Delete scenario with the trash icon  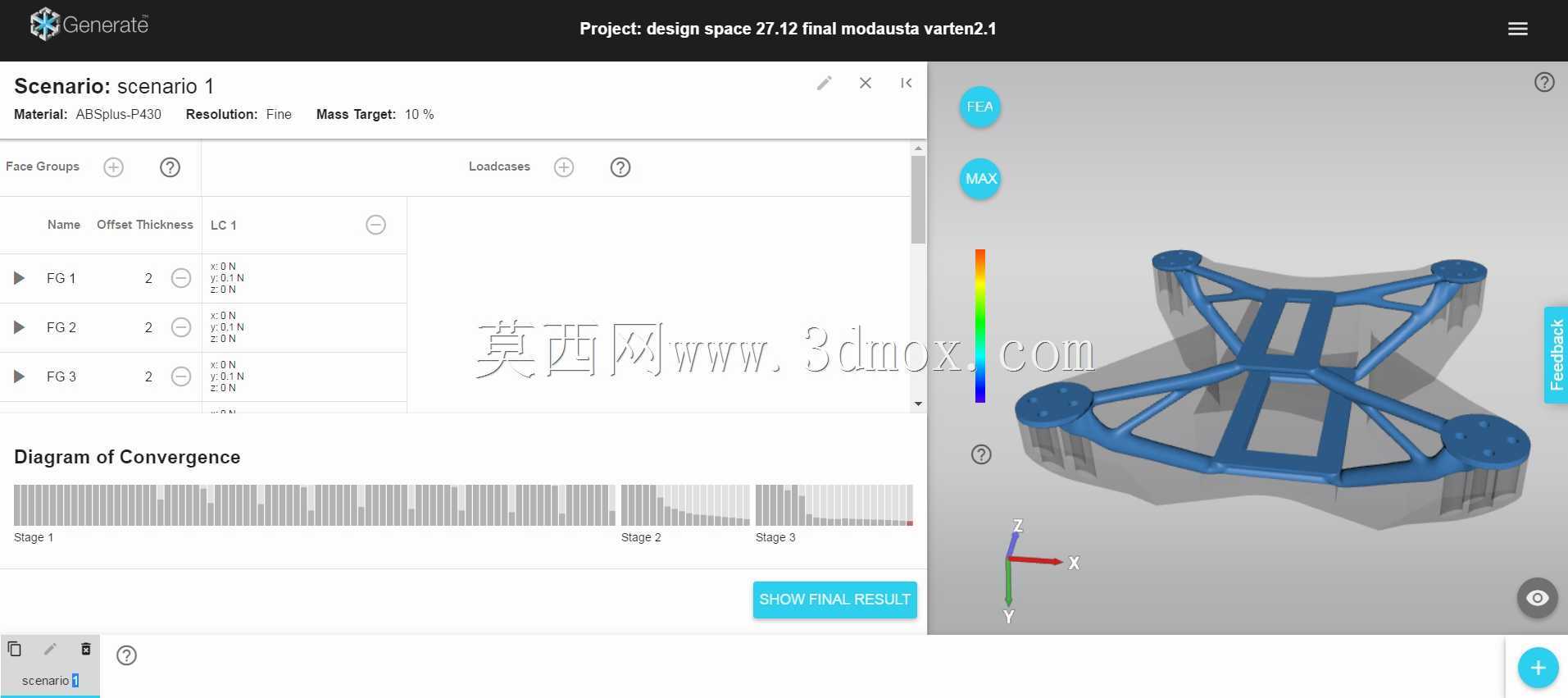[x=86, y=649]
